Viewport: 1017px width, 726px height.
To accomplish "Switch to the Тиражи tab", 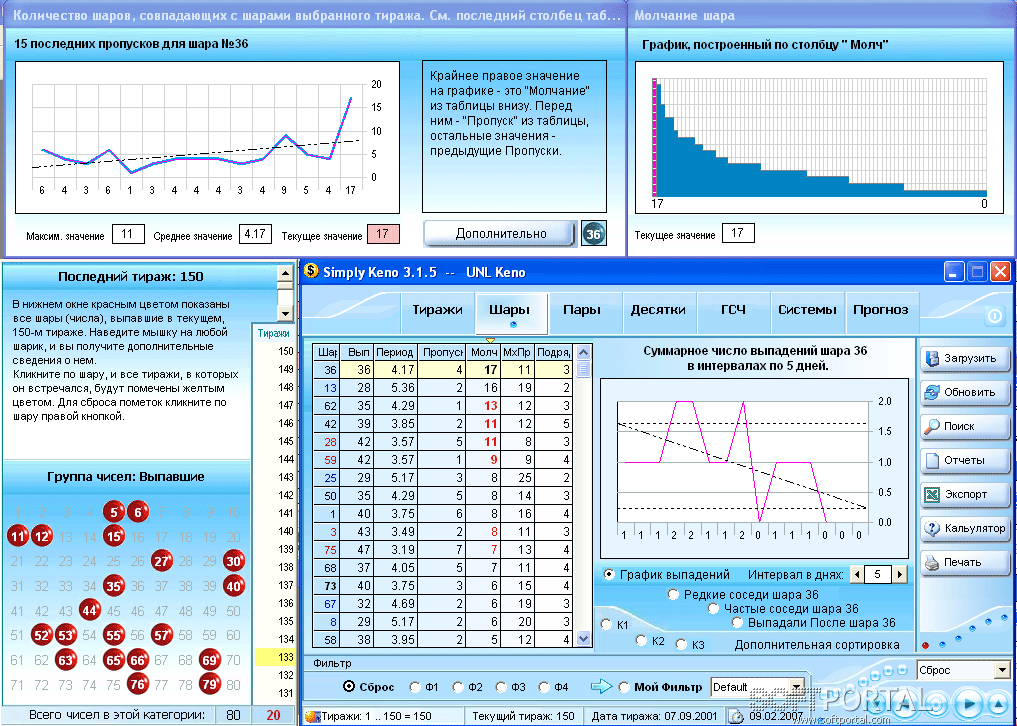I will point(437,310).
